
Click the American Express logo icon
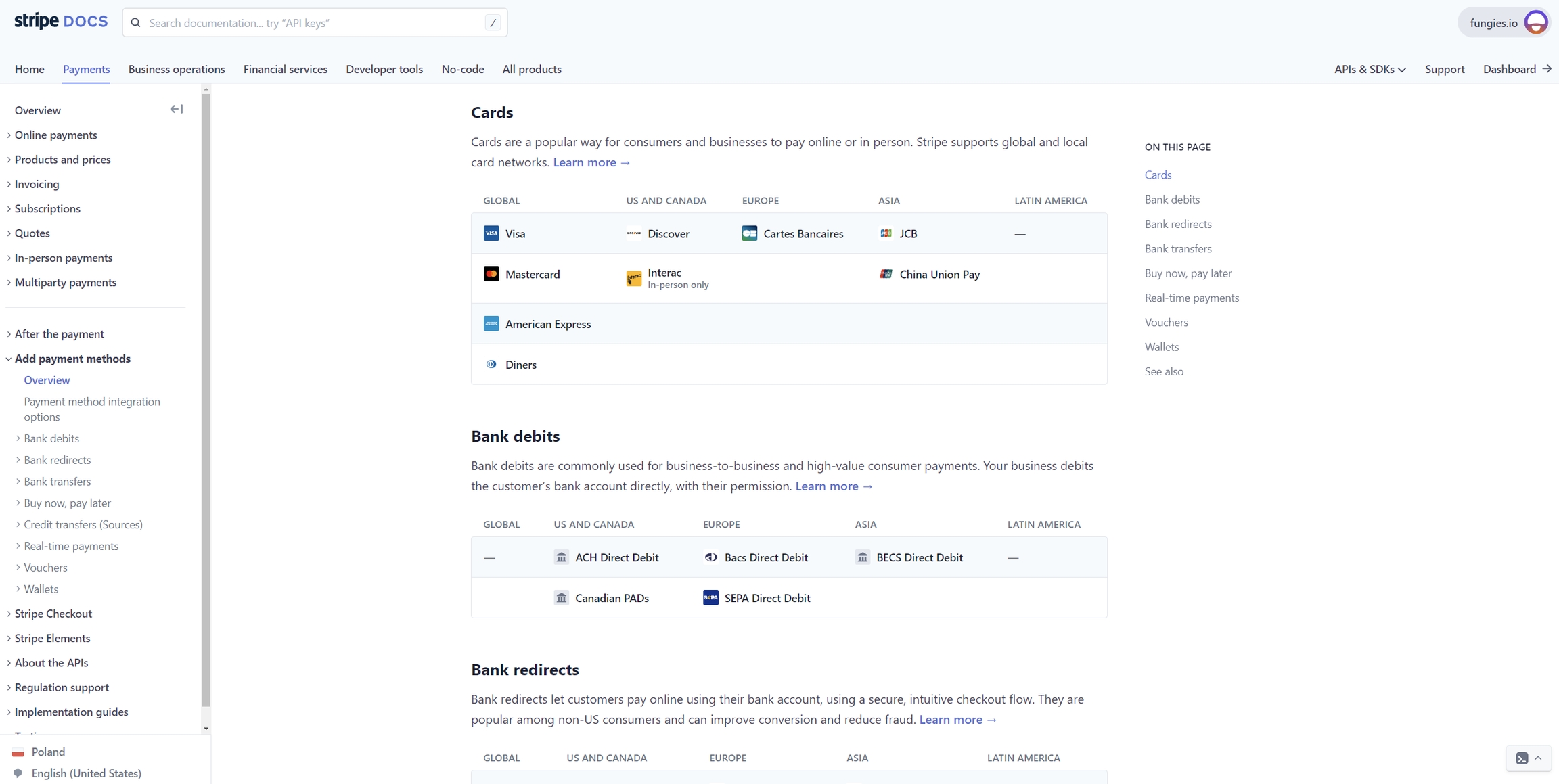tap(491, 324)
